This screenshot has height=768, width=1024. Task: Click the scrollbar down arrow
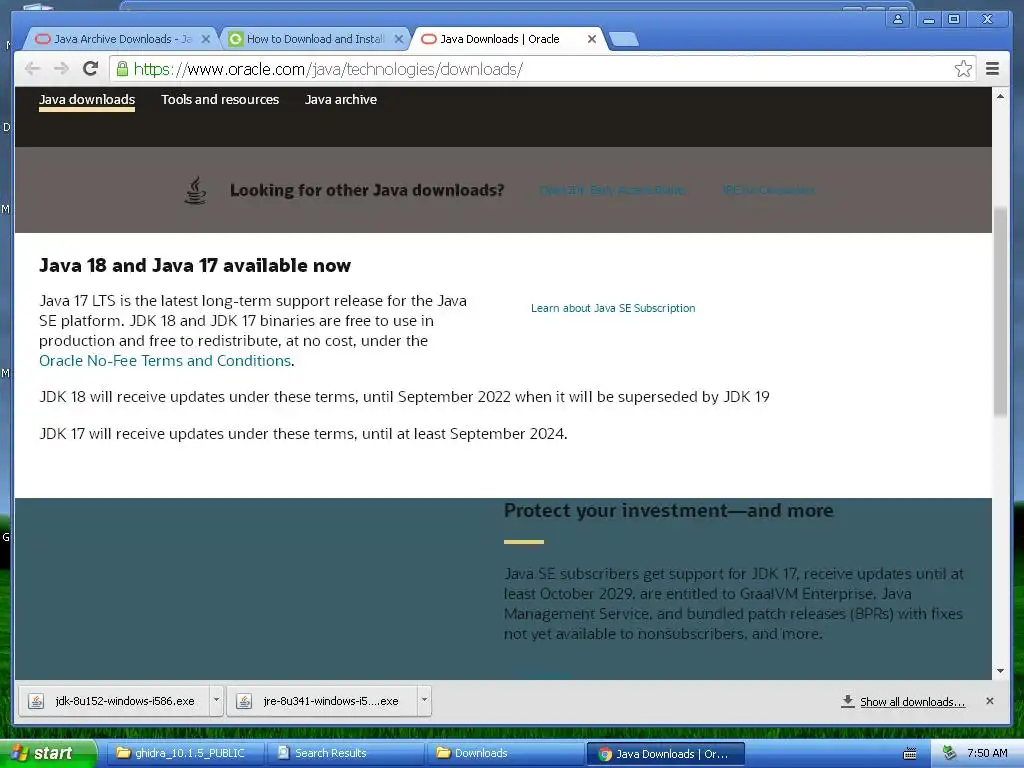pos(1000,671)
